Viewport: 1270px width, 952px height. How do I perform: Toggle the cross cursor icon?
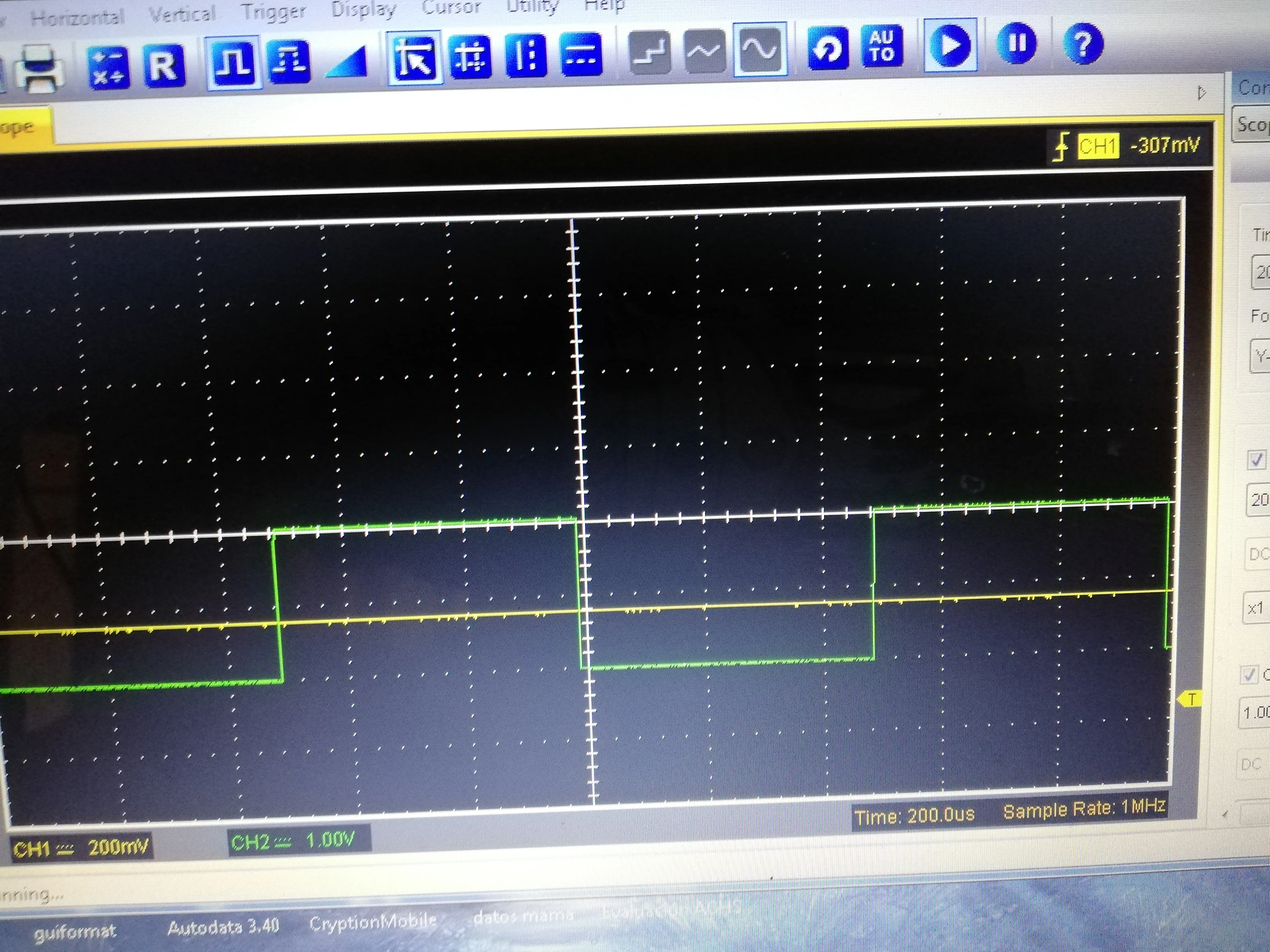(x=470, y=57)
